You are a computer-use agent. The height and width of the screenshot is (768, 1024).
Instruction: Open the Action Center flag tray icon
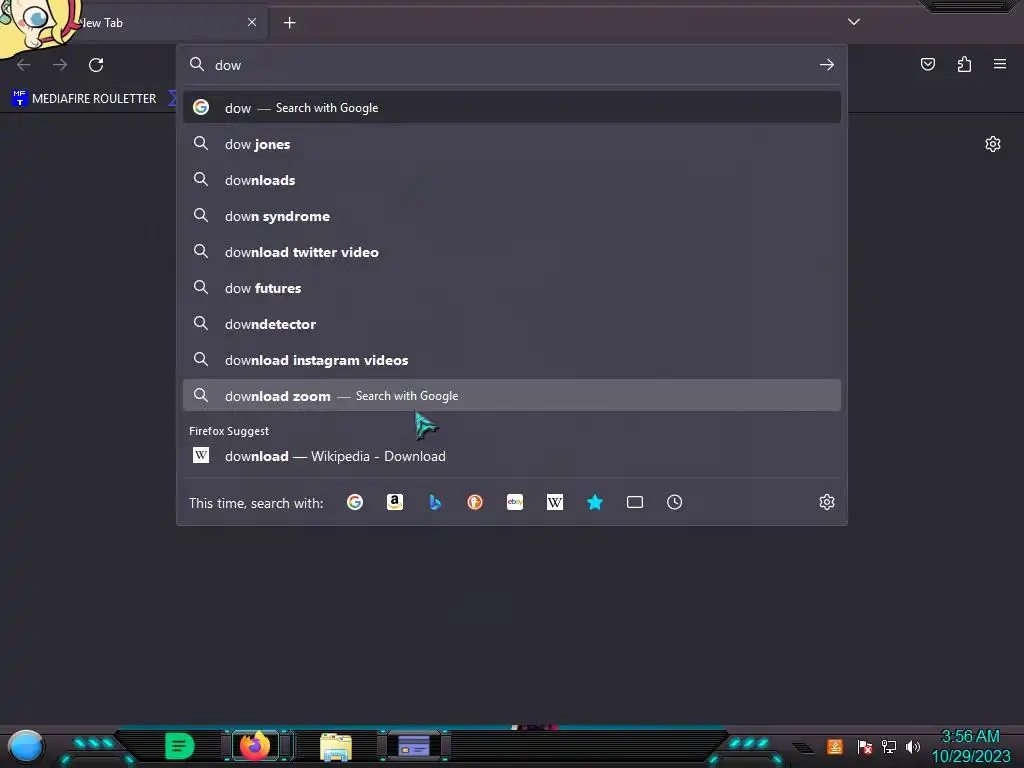[x=865, y=746]
